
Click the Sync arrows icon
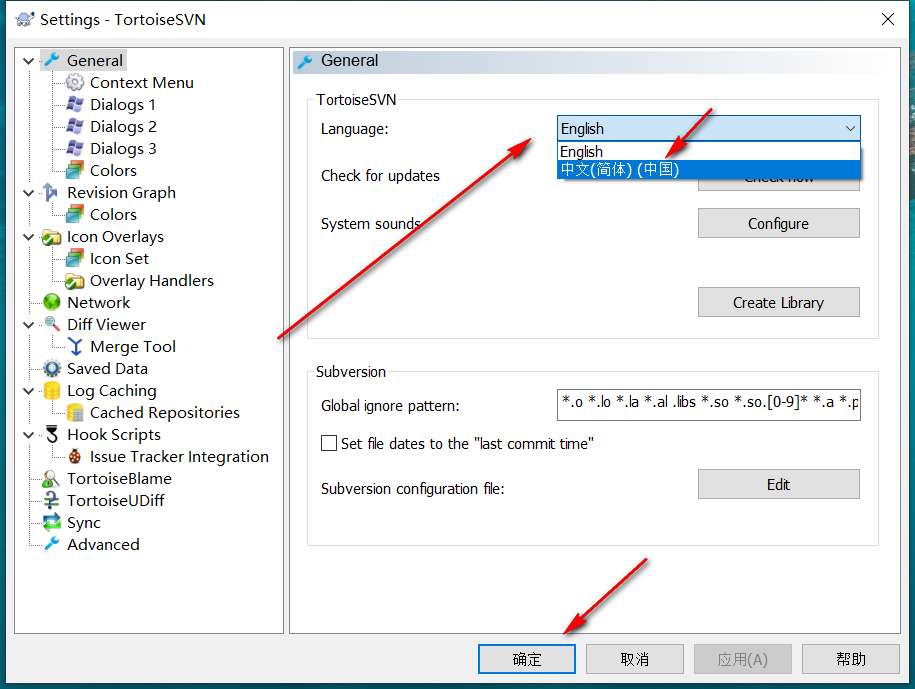(x=52, y=522)
